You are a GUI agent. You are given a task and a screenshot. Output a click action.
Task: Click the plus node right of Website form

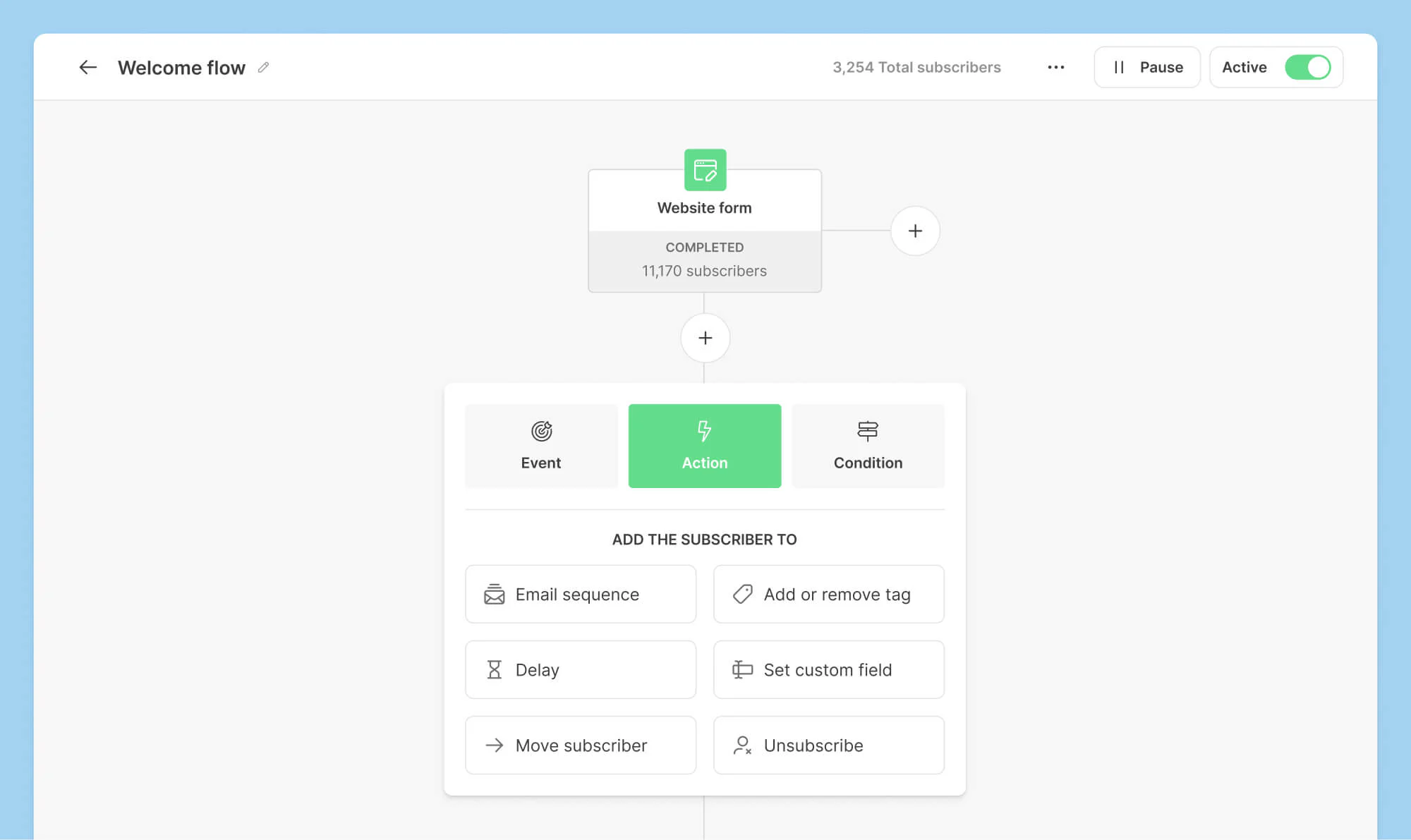(915, 231)
